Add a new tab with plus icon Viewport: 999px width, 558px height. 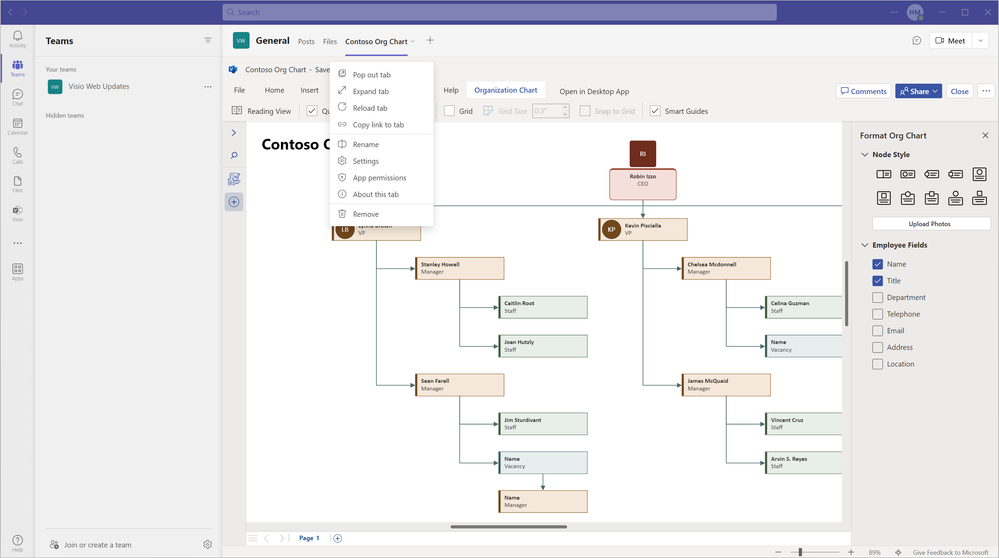point(430,40)
